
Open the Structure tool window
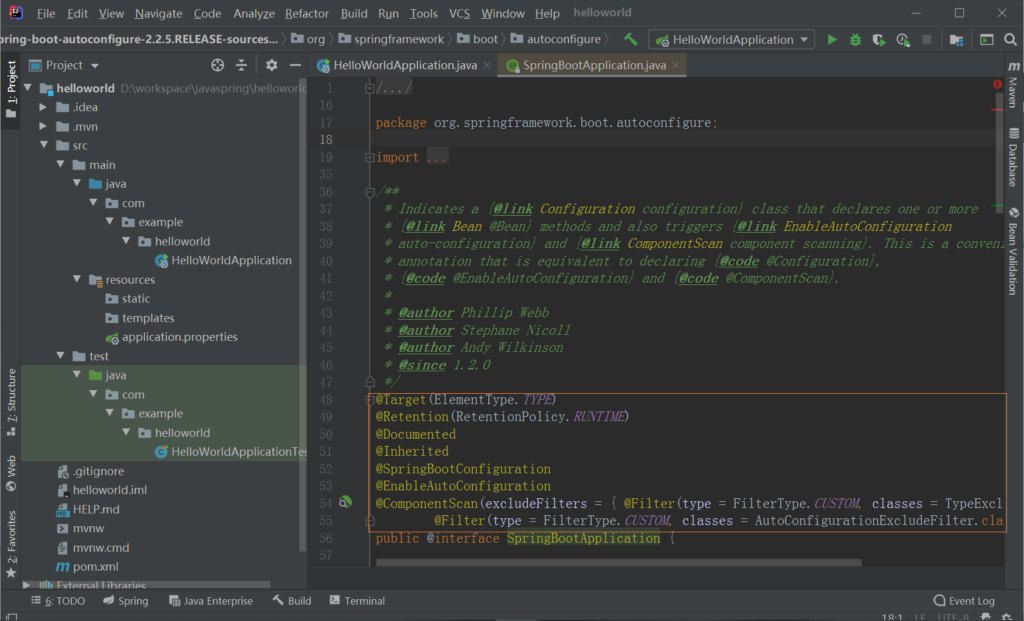coord(11,402)
